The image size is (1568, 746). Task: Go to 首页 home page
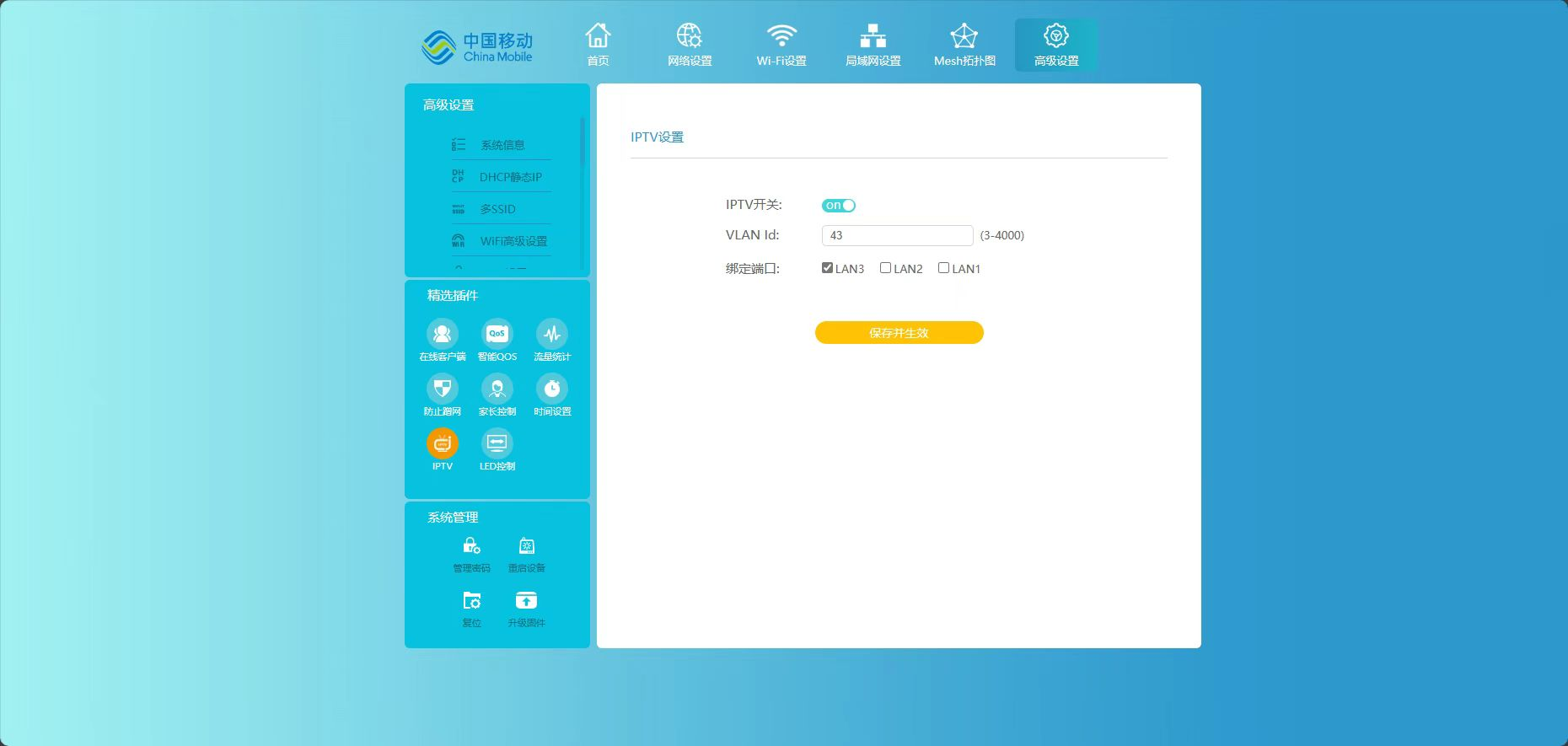[598, 45]
